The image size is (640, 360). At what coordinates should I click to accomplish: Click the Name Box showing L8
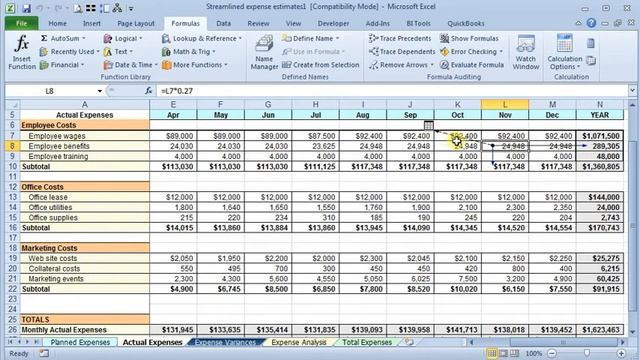pyautogui.click(x=49, y=91)
